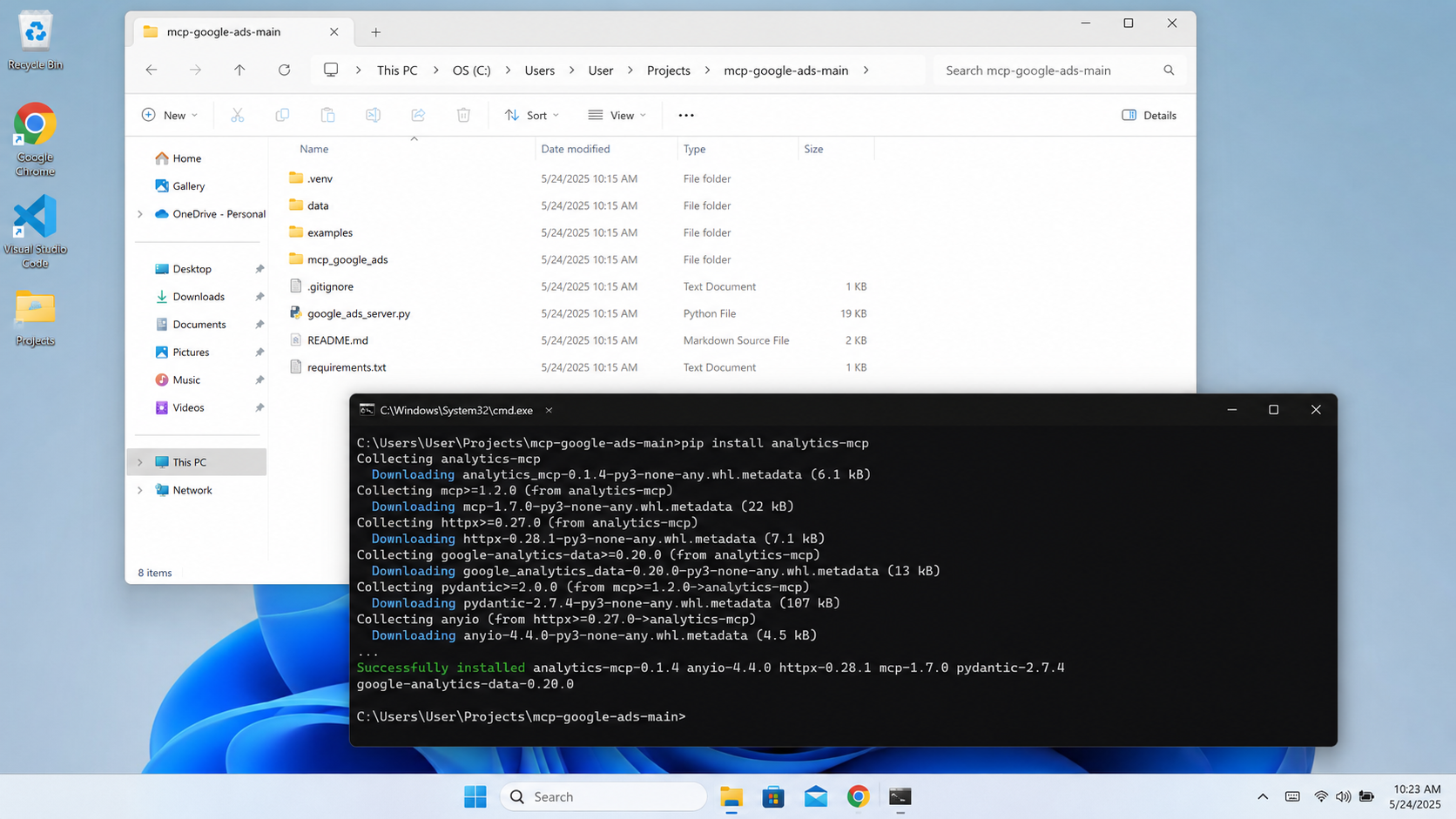Click the Windows Start button
This screenshot has height=819, width=1456.
(x=475, y=796)
